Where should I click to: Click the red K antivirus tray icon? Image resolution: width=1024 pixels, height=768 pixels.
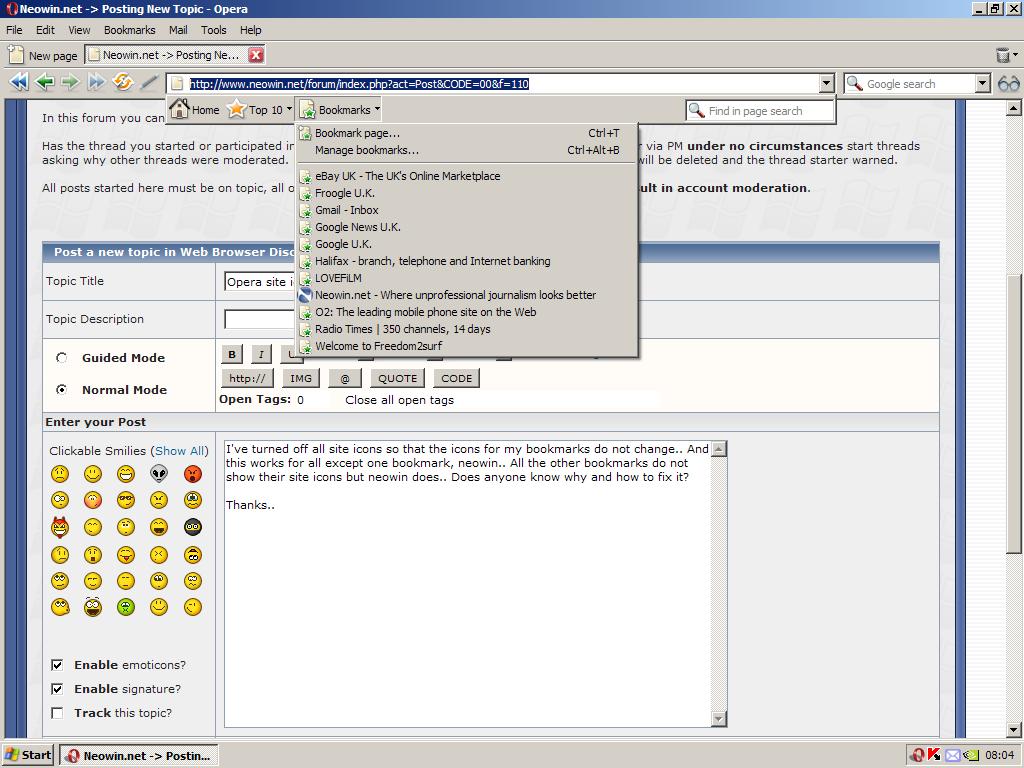pos(935,755)
